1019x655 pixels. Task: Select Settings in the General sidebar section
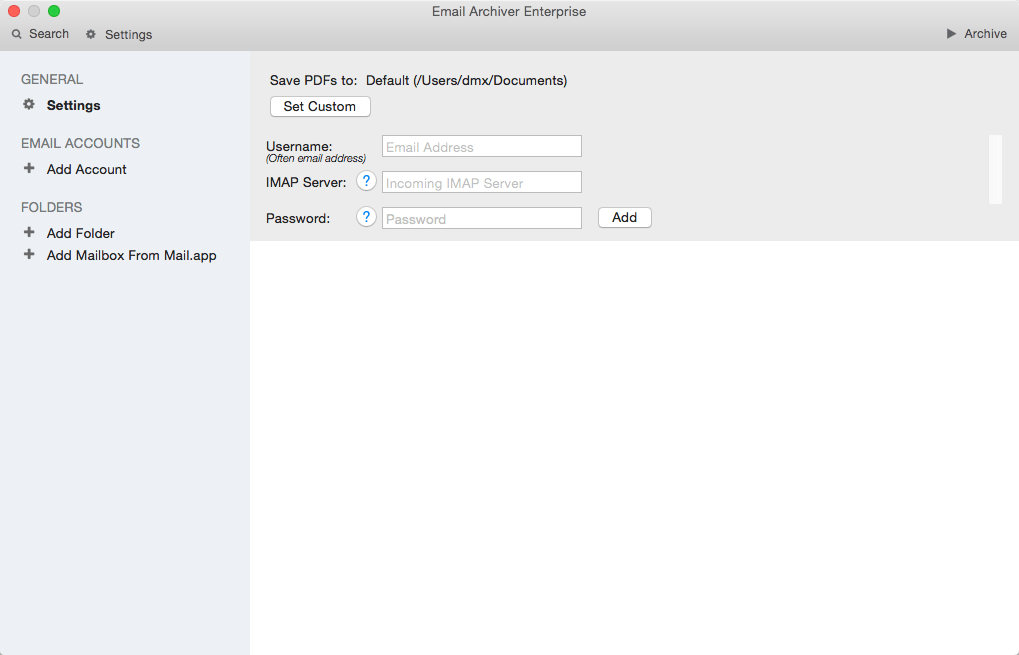pos(73,105)
